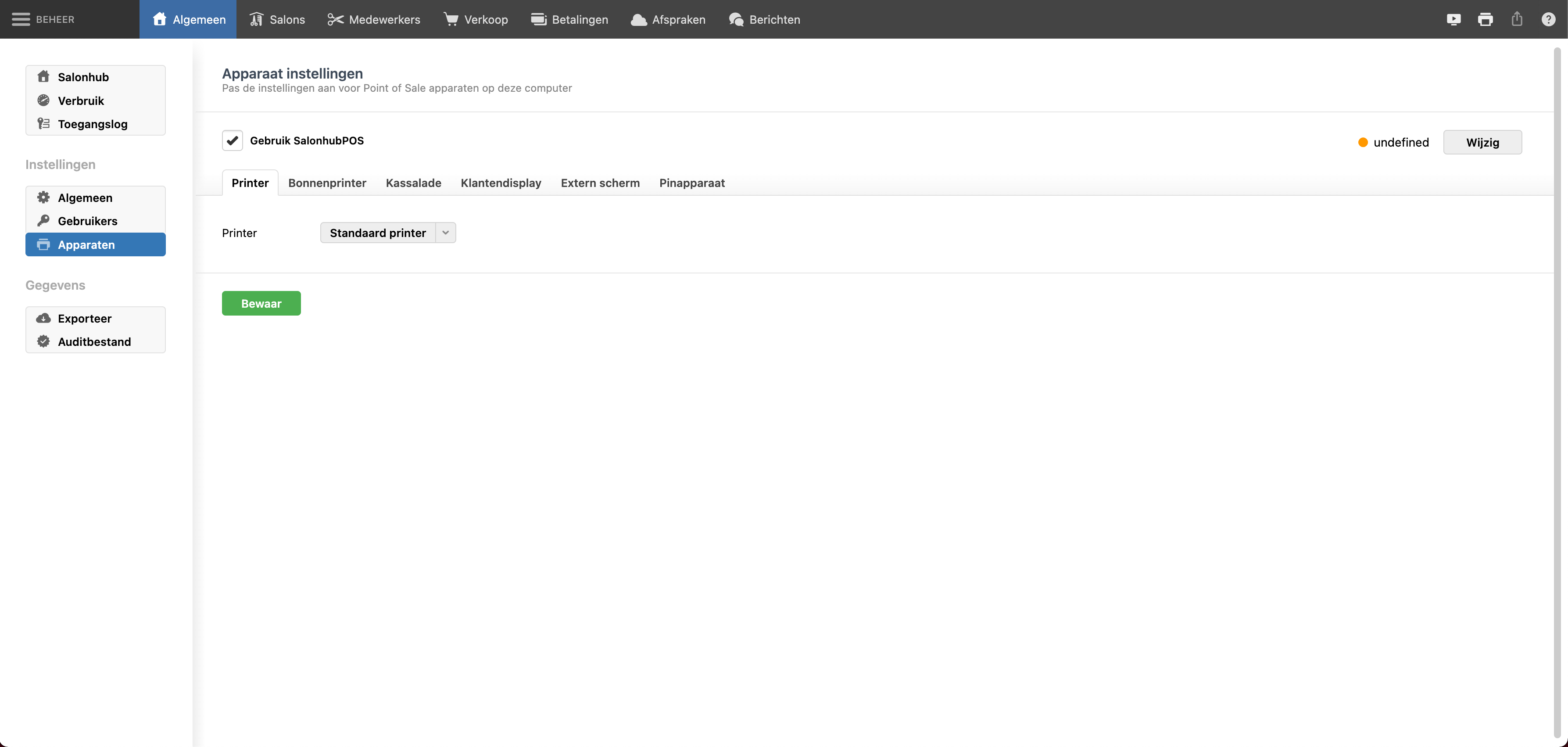The image size is (1568, 747).
Task: Click the Wijzig button
Action: (1482, 143)
